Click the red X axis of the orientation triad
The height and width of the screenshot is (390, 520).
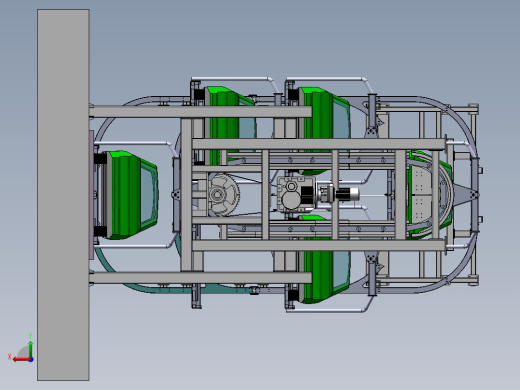21,359
